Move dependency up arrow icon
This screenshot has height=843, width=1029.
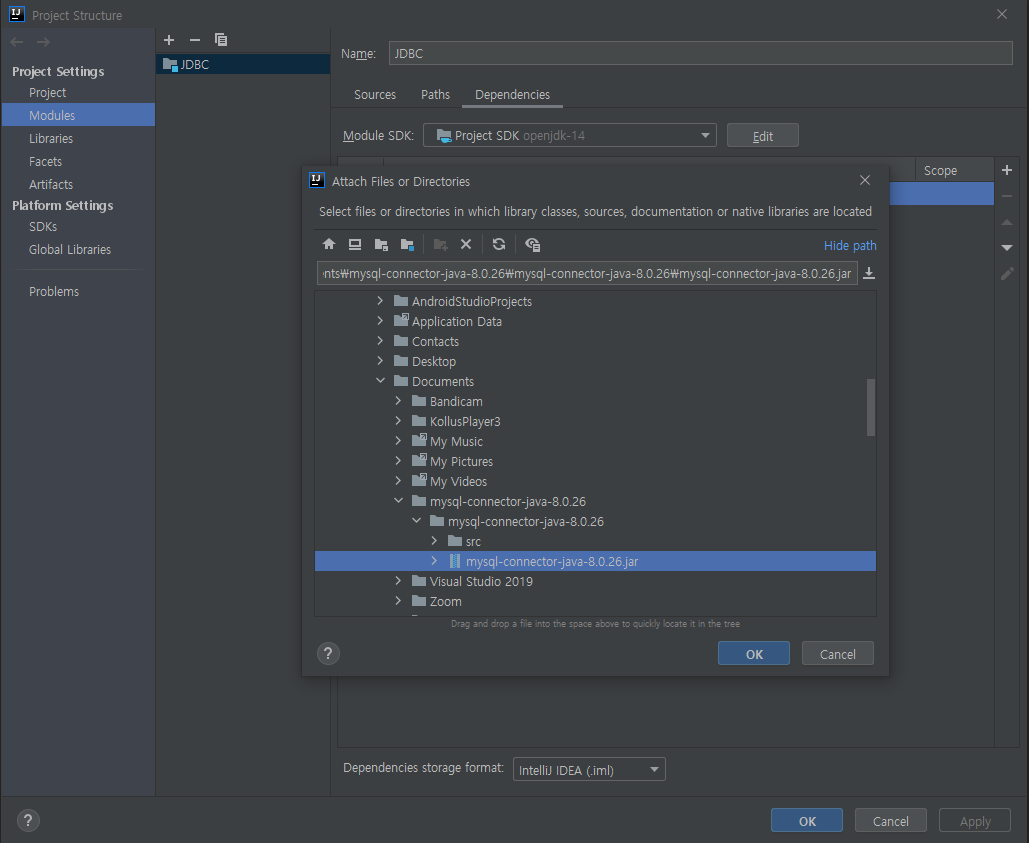click(1007, 222)
